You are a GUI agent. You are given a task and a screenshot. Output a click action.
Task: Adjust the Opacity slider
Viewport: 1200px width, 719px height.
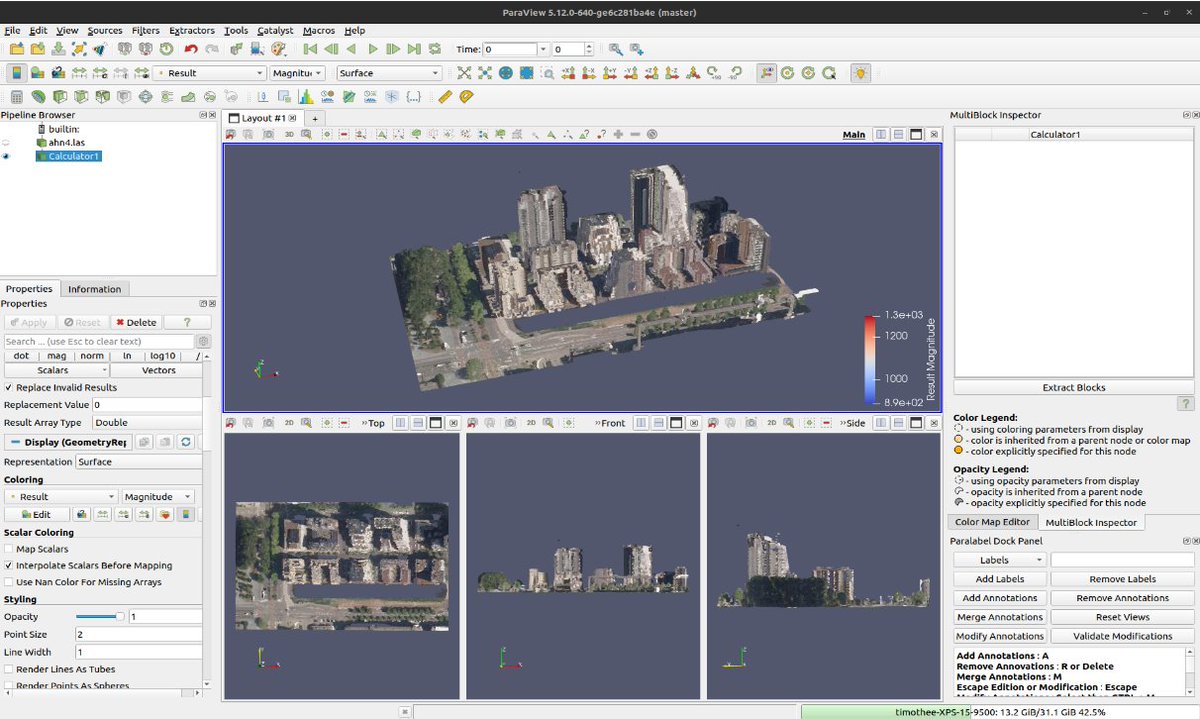tap(100, 617)
